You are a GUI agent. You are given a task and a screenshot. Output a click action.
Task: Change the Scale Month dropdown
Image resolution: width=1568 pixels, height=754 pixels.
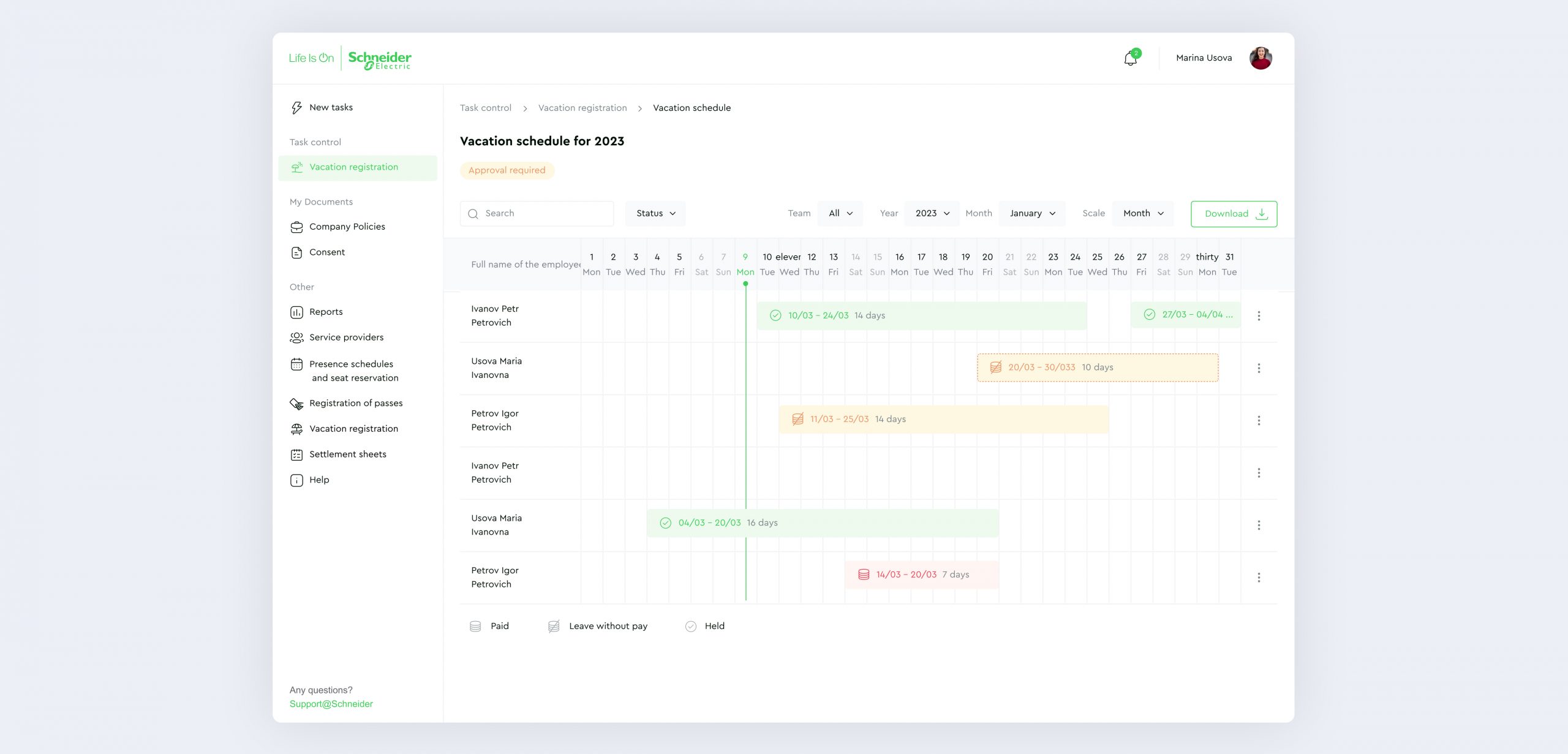1143,214
